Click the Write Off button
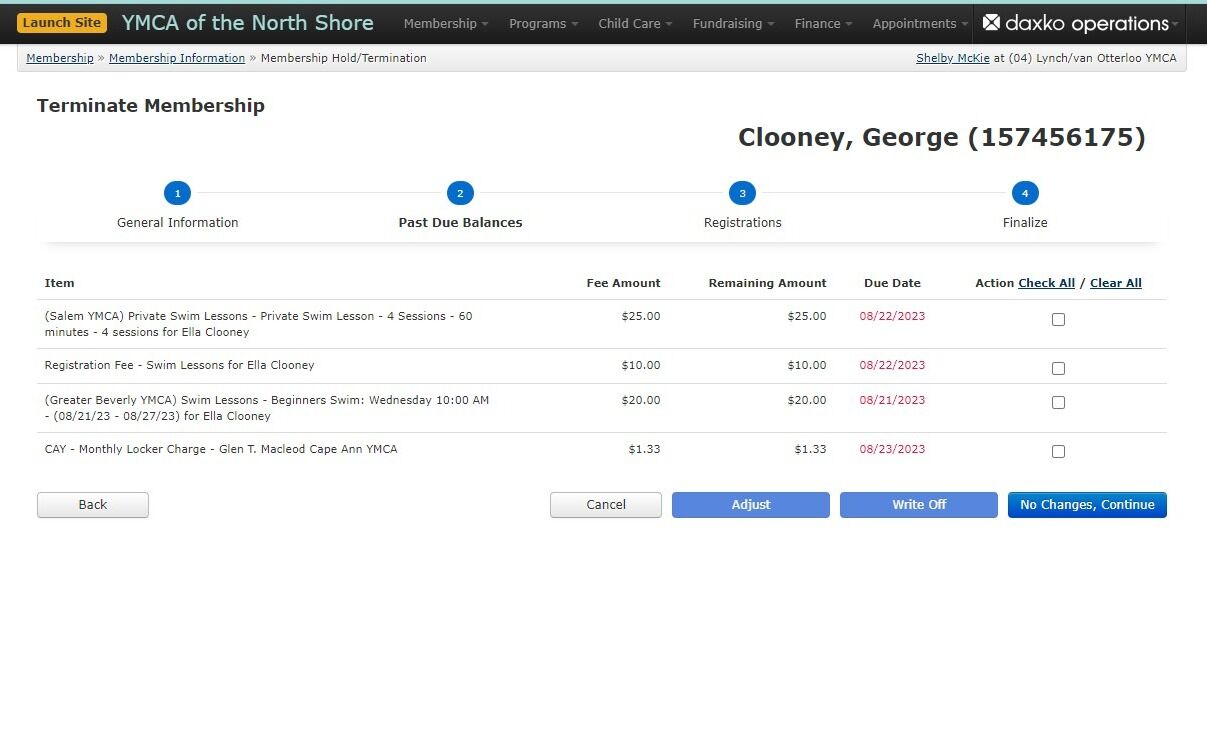Screen dimensions: 1207x751 919,505
